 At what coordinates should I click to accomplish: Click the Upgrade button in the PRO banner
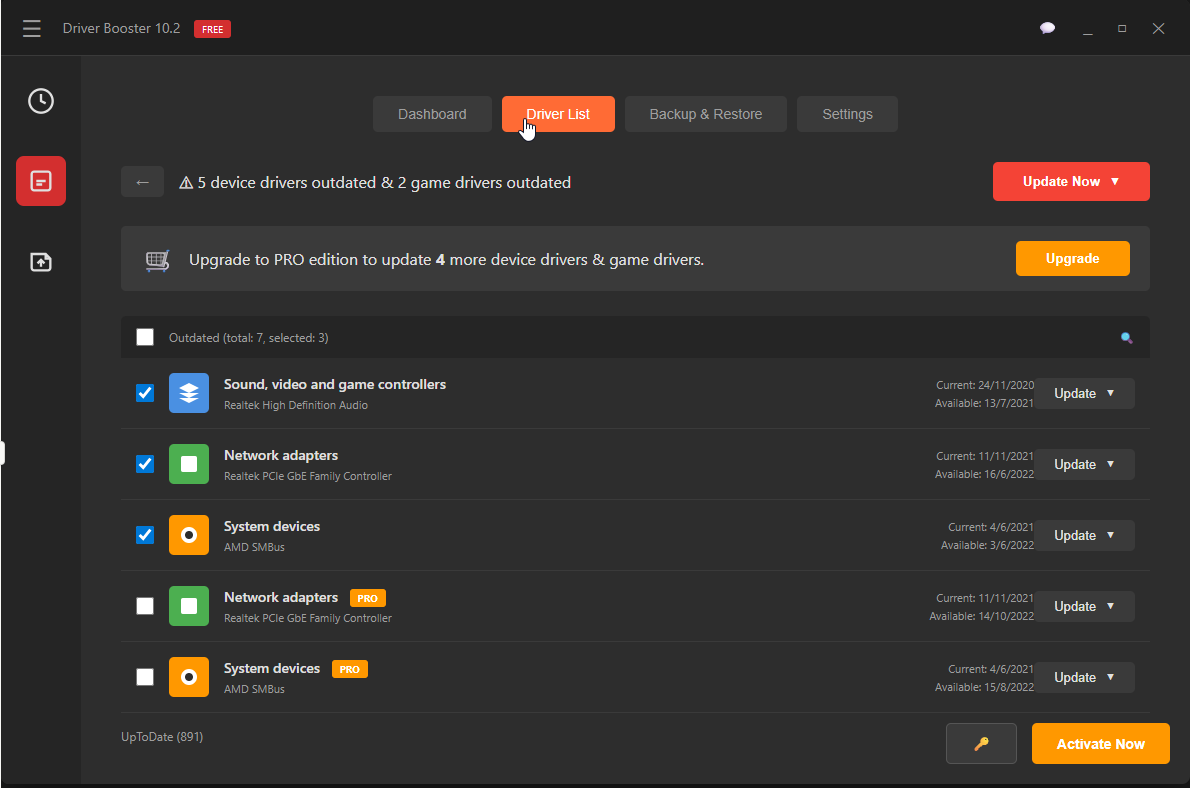point(1072,258)
